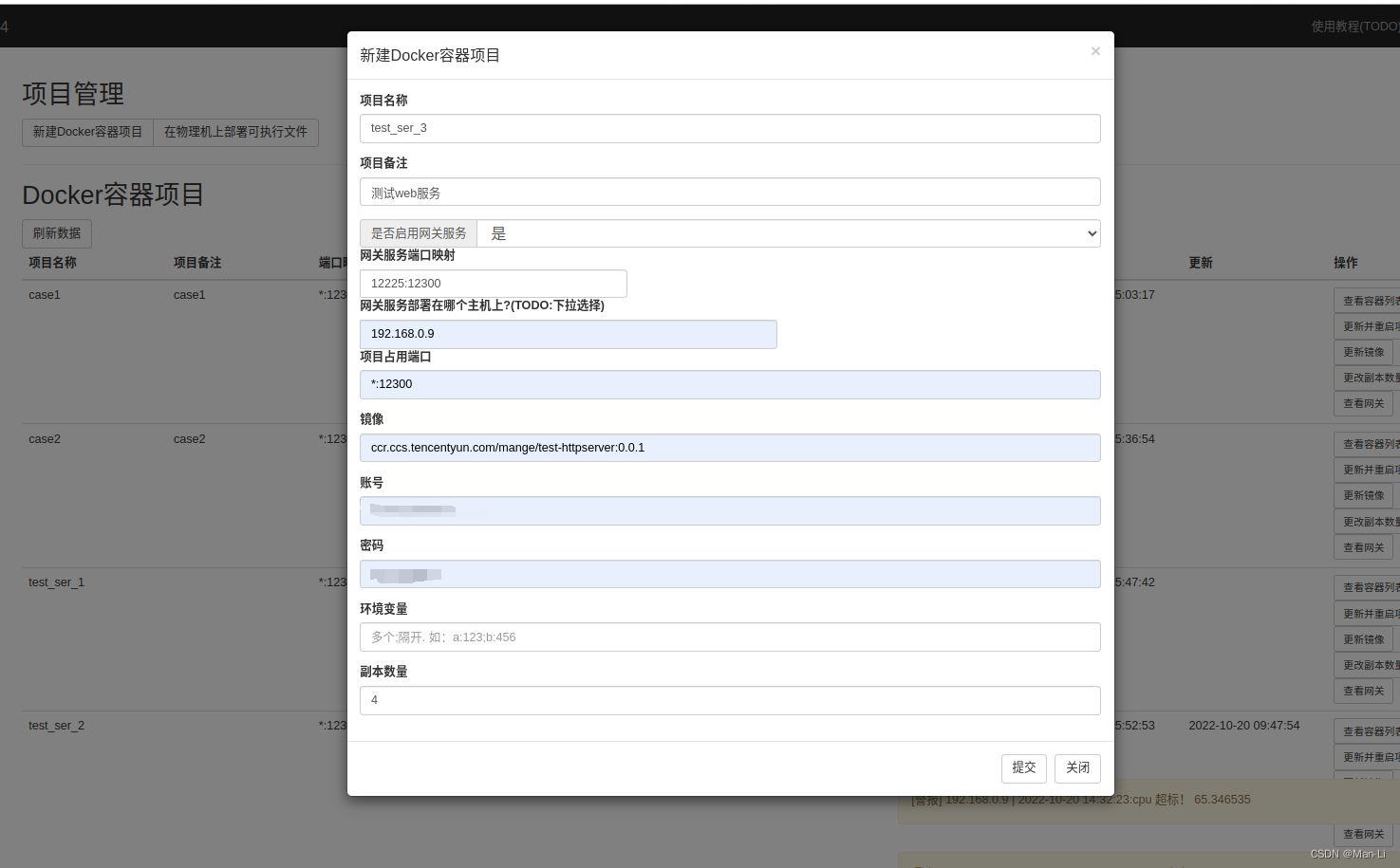Click 查看容器列表 button in test_ser_2 row
Screen dimensions: 1400x868
pos(1367,731)
